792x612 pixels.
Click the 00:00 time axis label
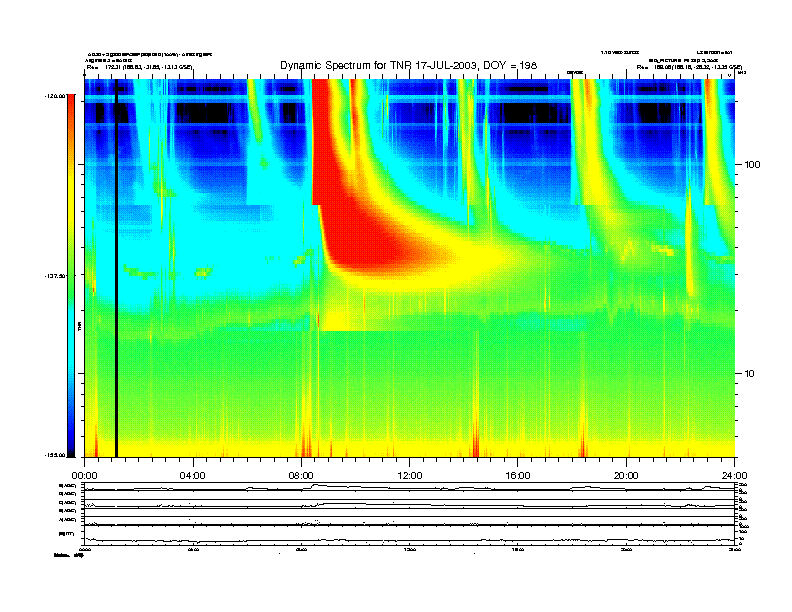click(84, 476)
